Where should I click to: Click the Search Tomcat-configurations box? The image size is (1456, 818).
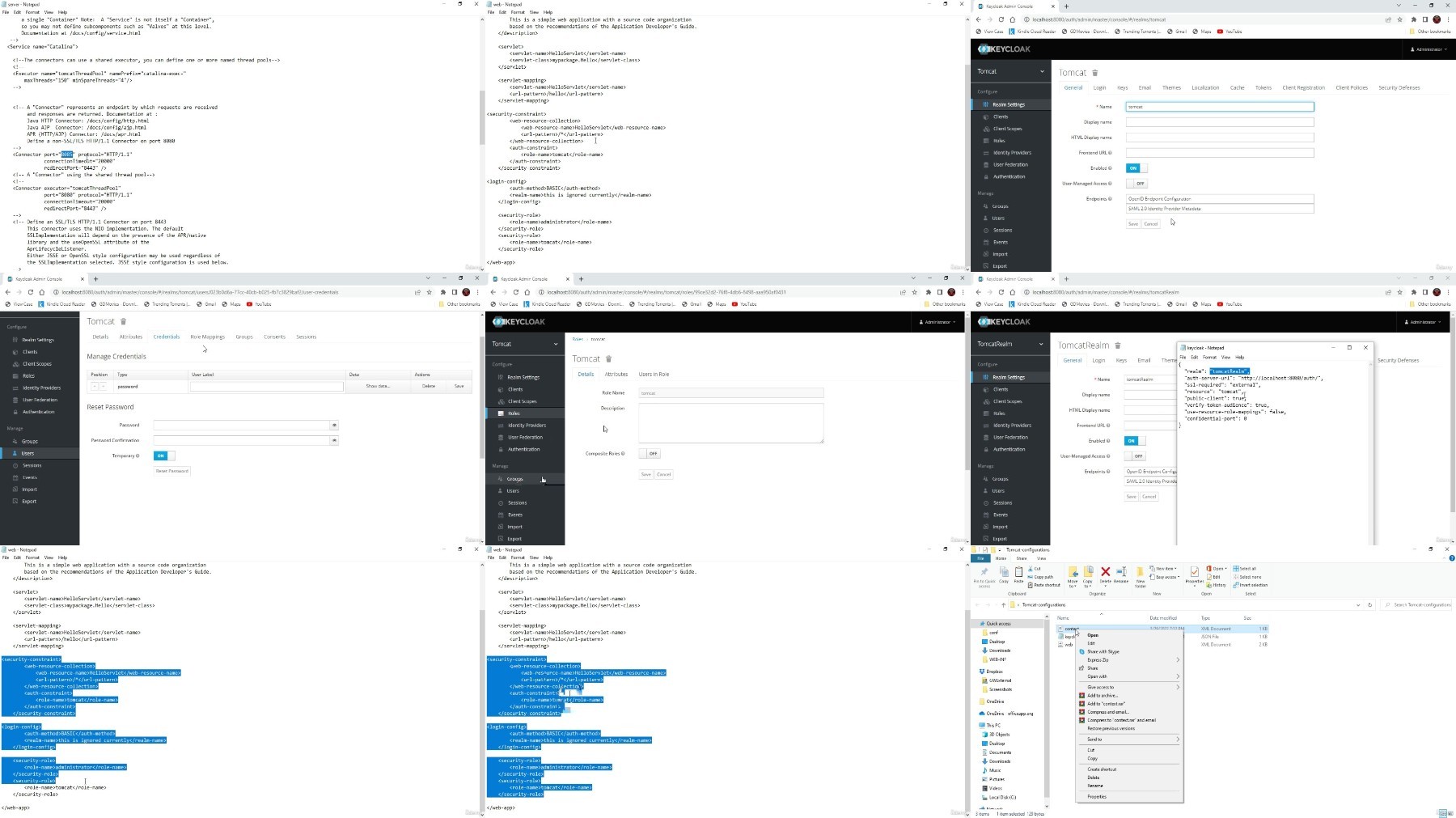1418,604
